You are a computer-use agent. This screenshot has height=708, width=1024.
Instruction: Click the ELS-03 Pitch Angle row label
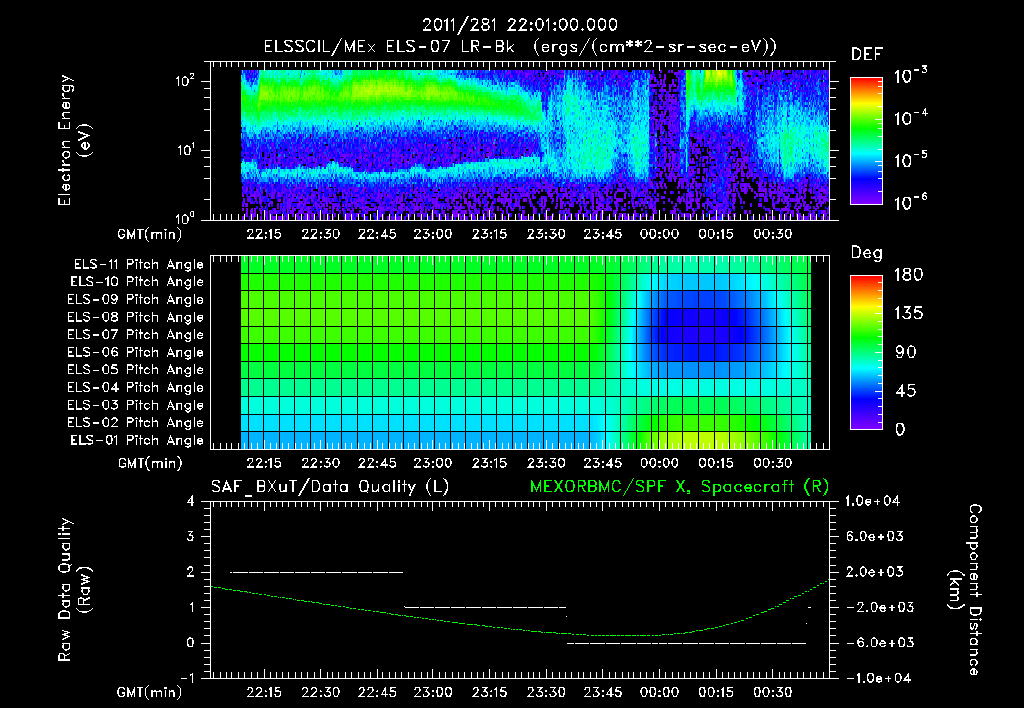(x=135, y=405)
